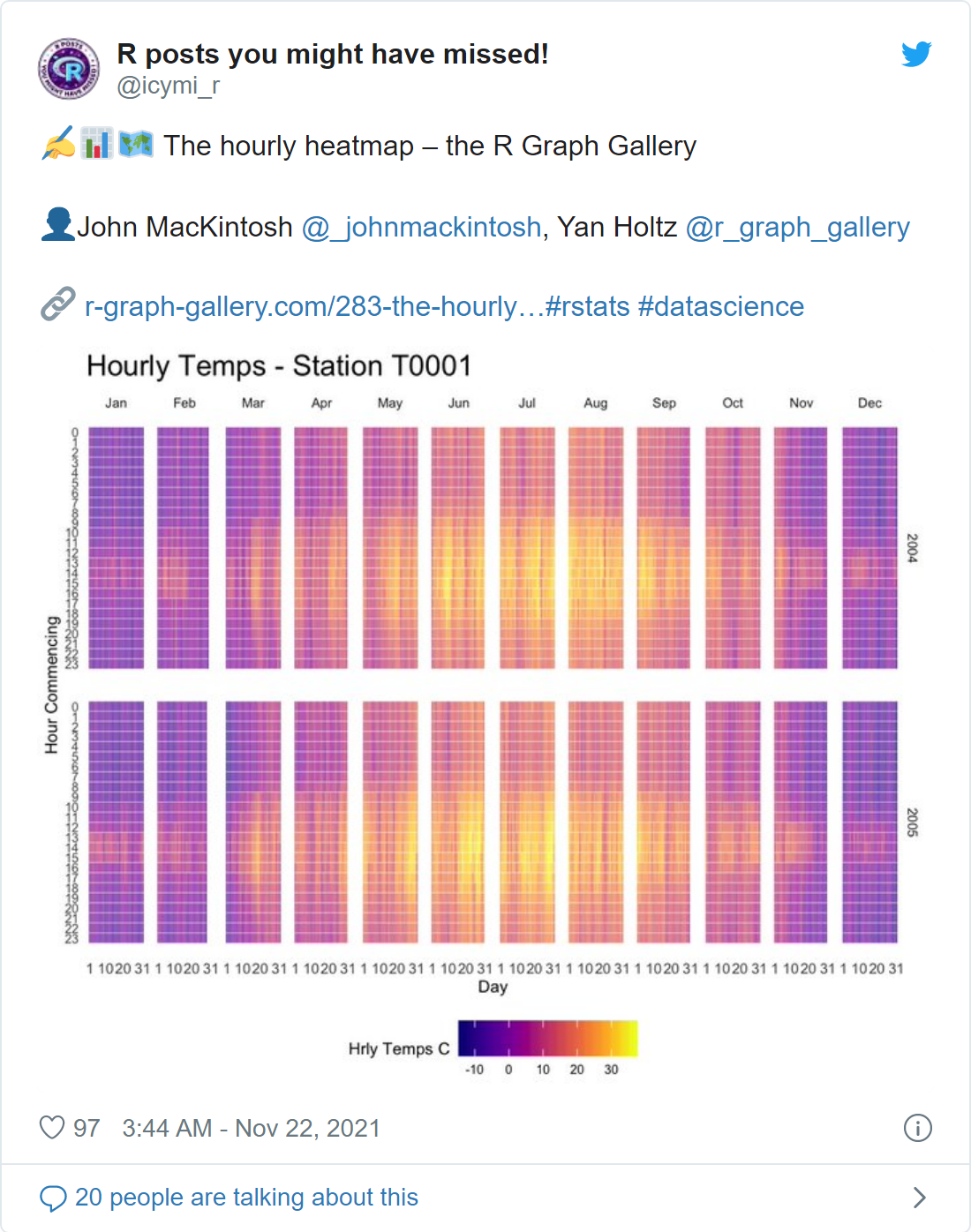The height and width of the screenshot is (1232, 971).
Task: Click the bar chart emoji
Action: click(x=96, y=144)
